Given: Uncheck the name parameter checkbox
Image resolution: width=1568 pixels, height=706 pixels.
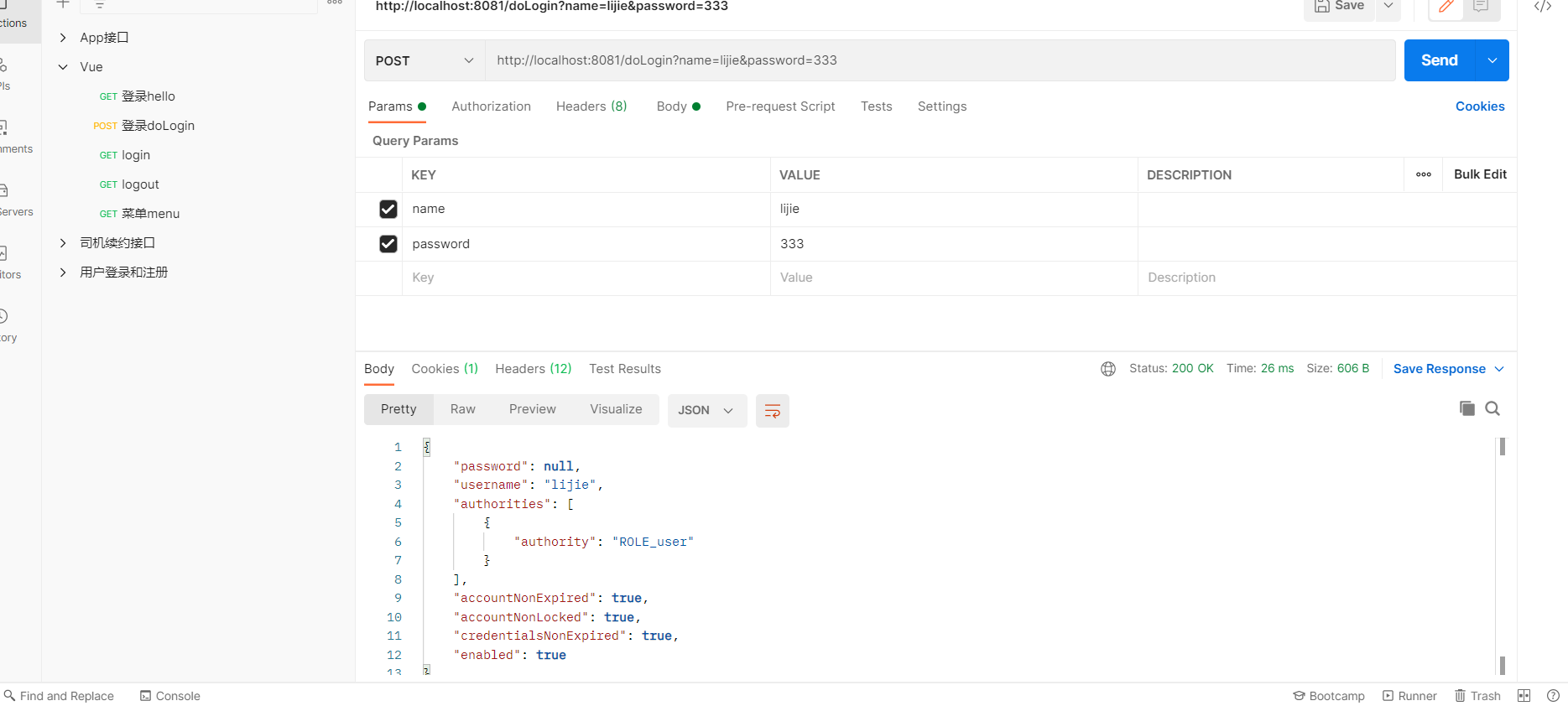Looking at the screenshot, I should tap(388, 209).
